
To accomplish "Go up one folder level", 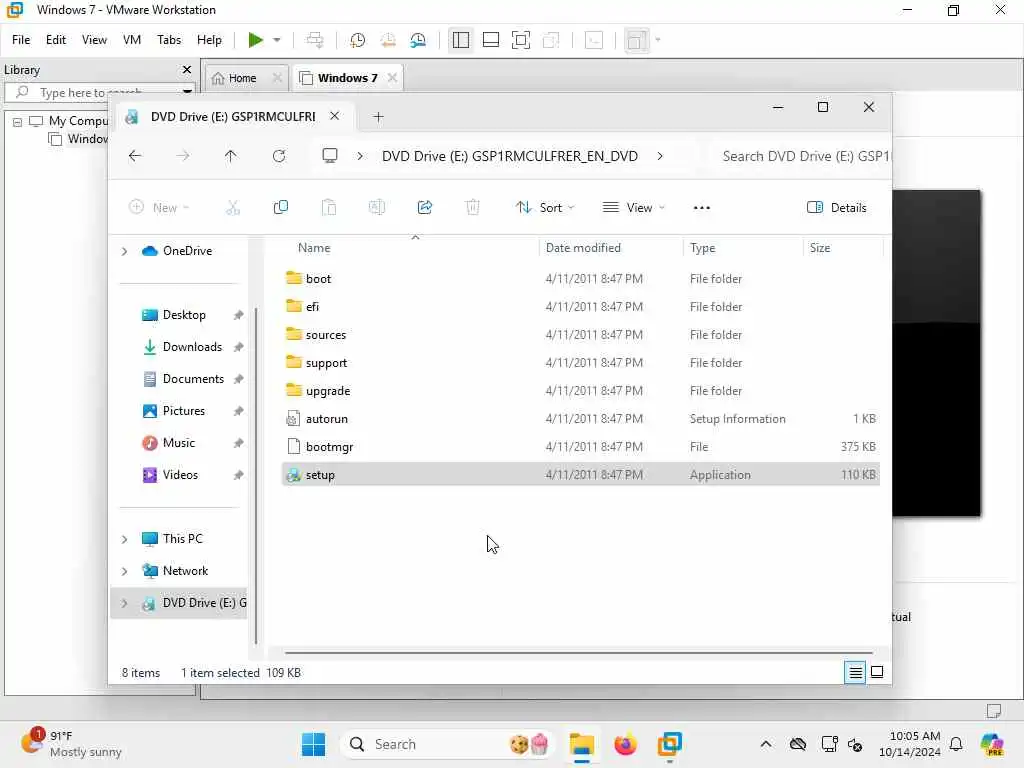I will point(231,156).
